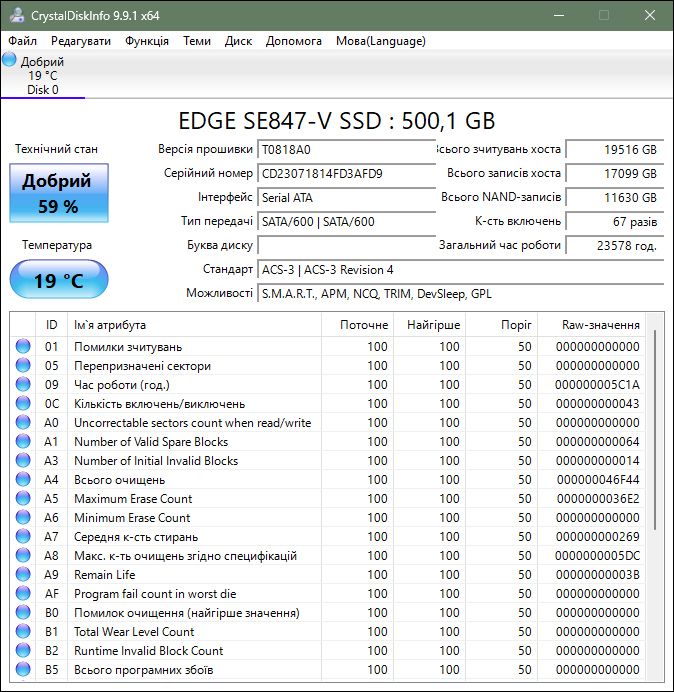Click Number of Valid Spare Blocks text

pyautogui.click(x=151, y=442)
